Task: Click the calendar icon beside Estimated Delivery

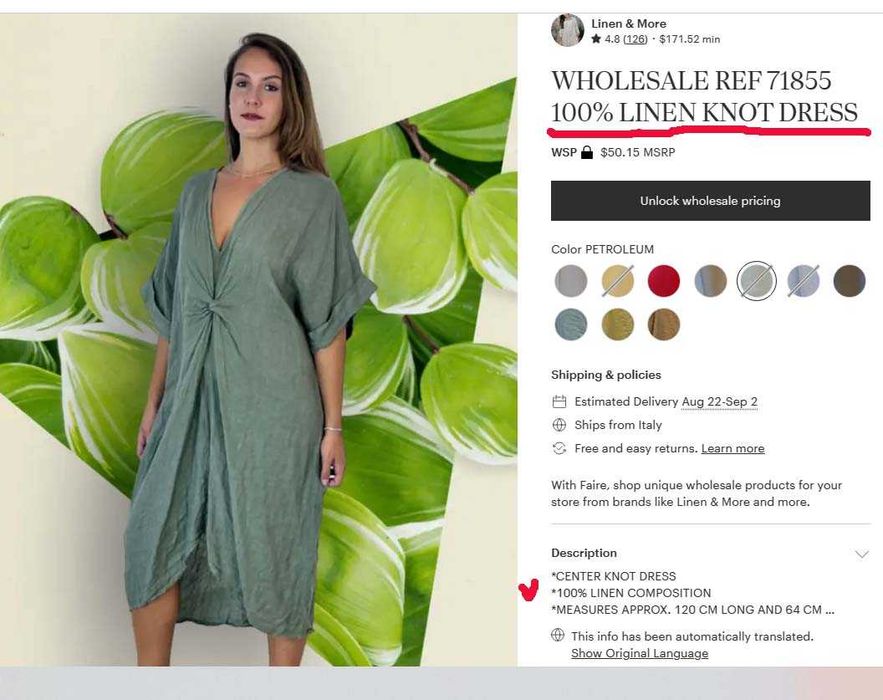Action: (559, 402)
